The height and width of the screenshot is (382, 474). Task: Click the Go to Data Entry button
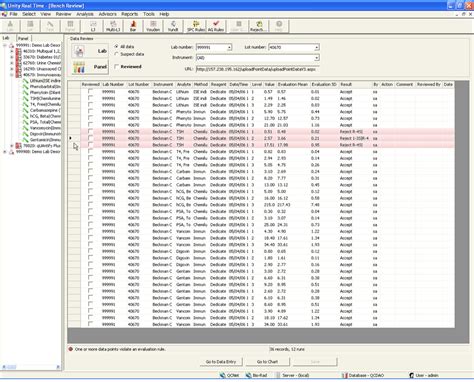221,362
